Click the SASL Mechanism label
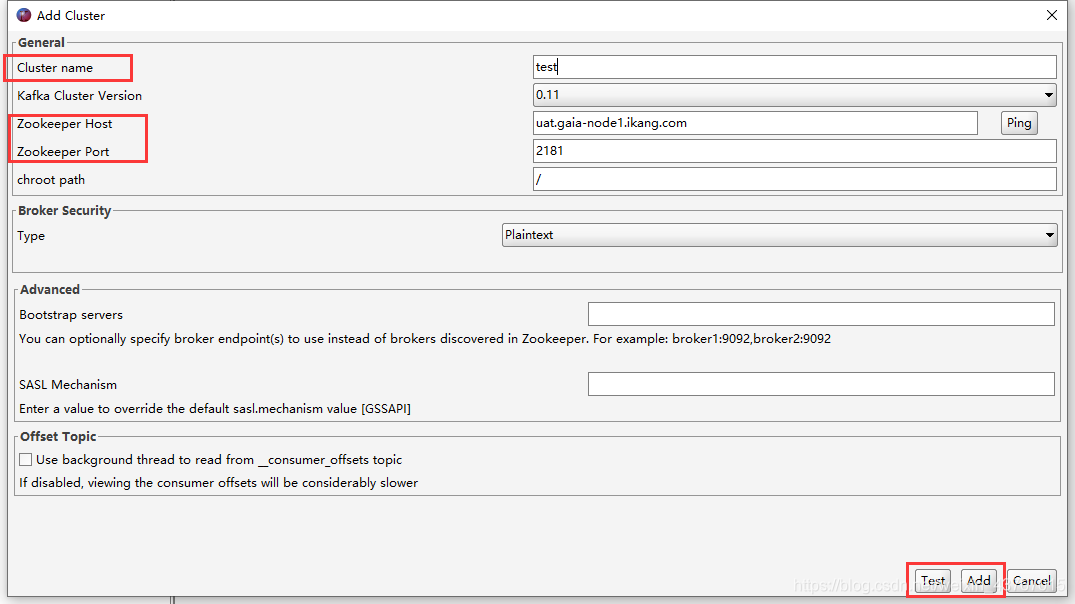This screenshot has height=604, width=1075. tap(68, 385)
